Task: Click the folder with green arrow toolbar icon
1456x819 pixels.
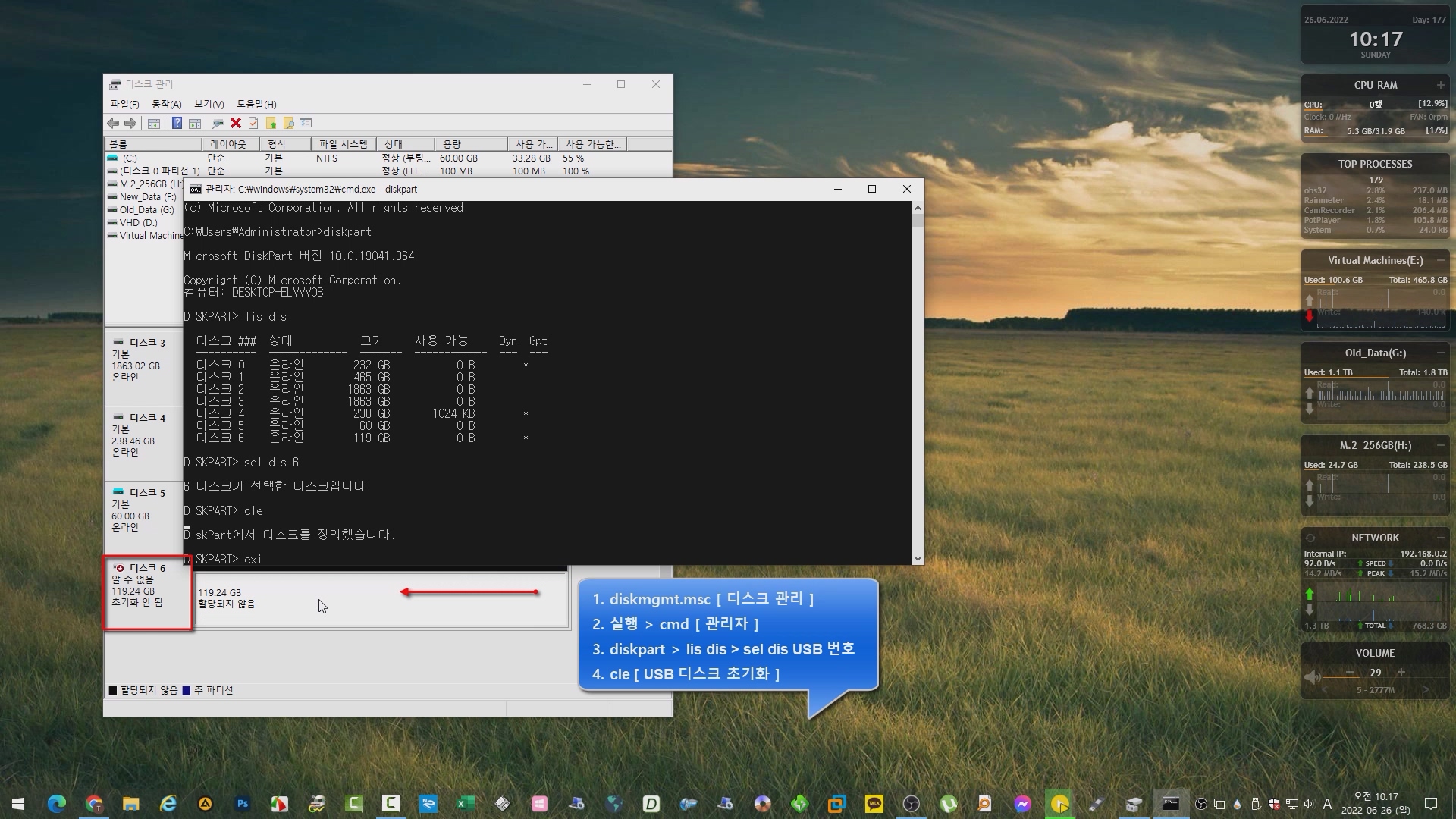Action: pyautogui.click(x=271, y=123)
